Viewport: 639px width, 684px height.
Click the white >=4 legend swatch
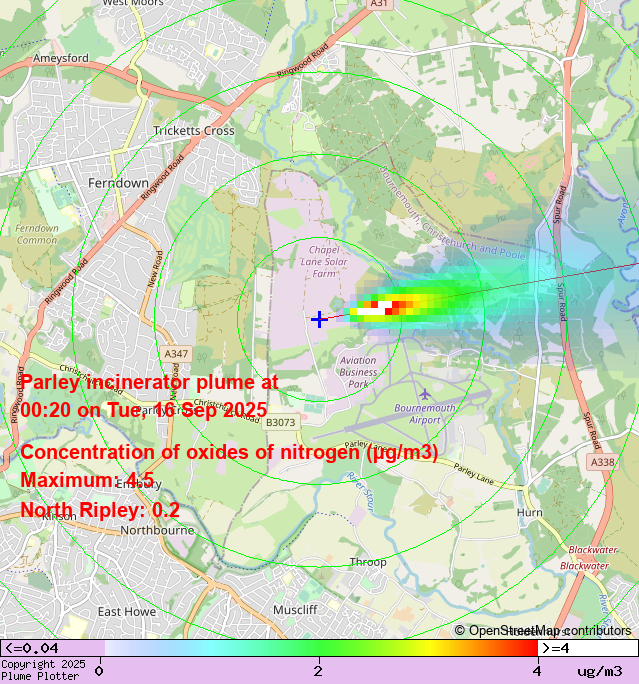588,648
